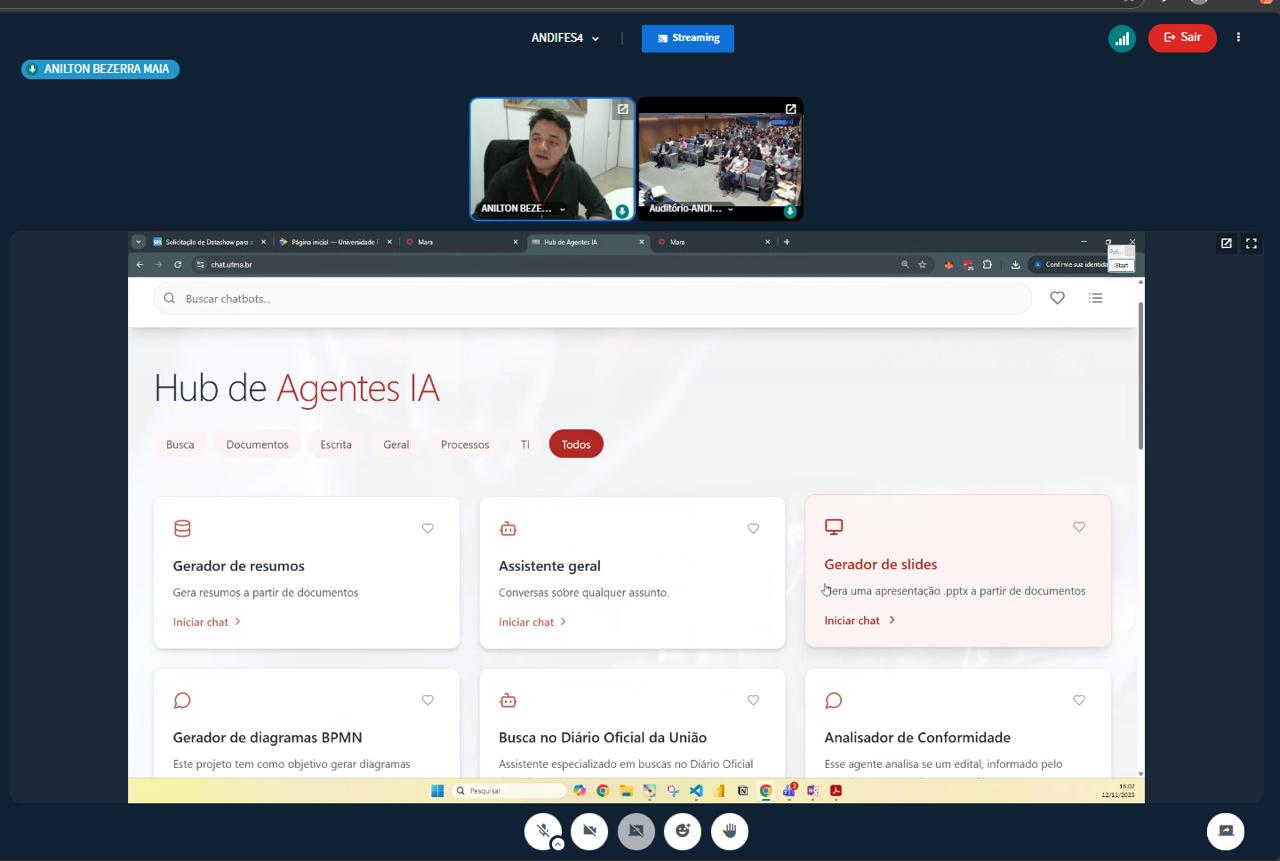Leave the meeting with Sair
1280x861 pixels.
click(1182, 38)
